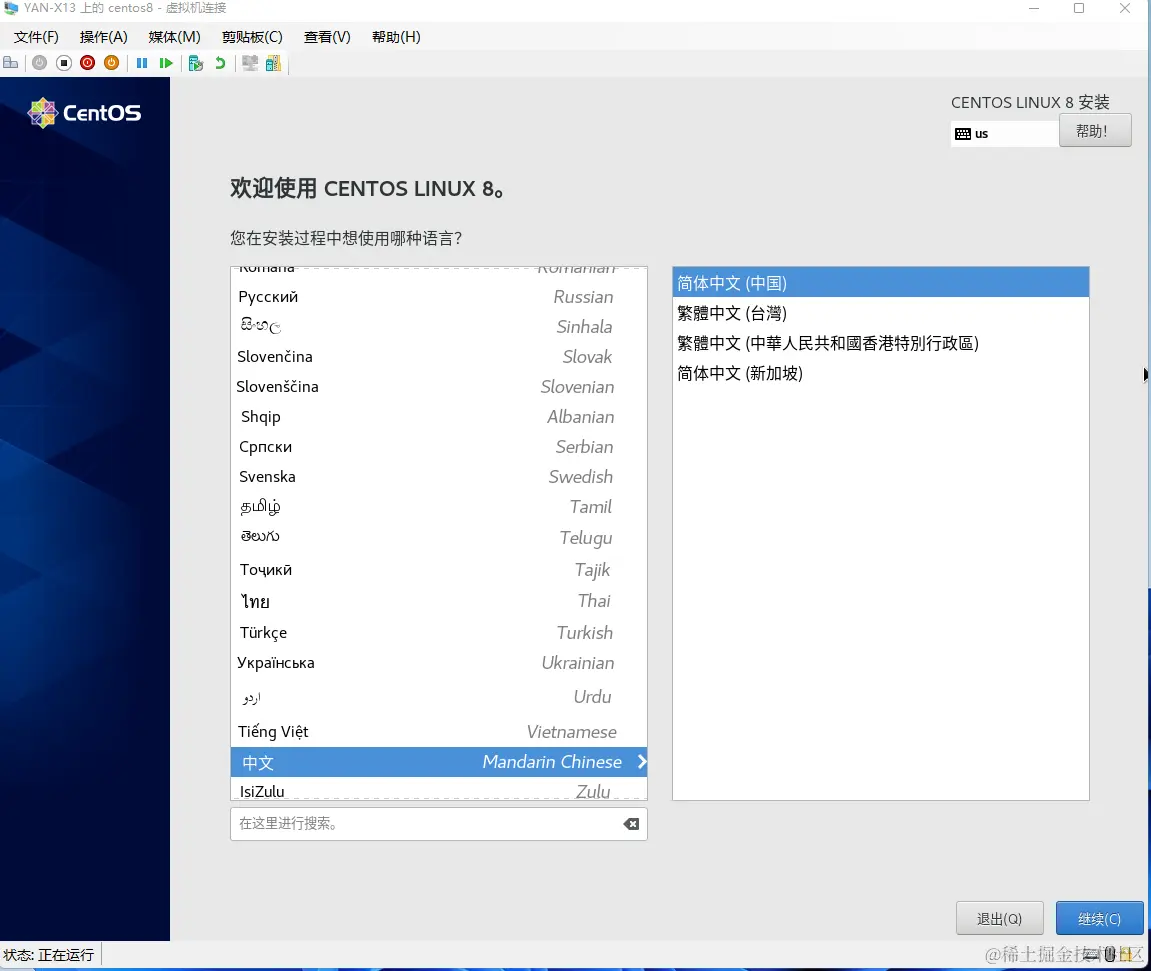
Task: Reset the VM with the green play icon
Action: [166, 63]
